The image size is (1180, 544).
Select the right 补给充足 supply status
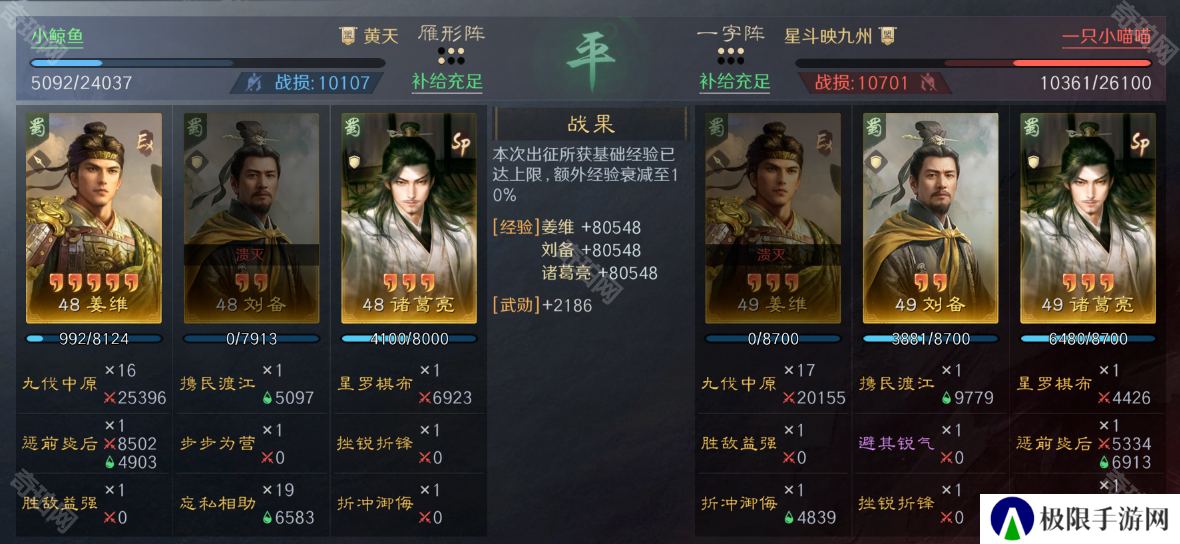(x=734, y=81)
